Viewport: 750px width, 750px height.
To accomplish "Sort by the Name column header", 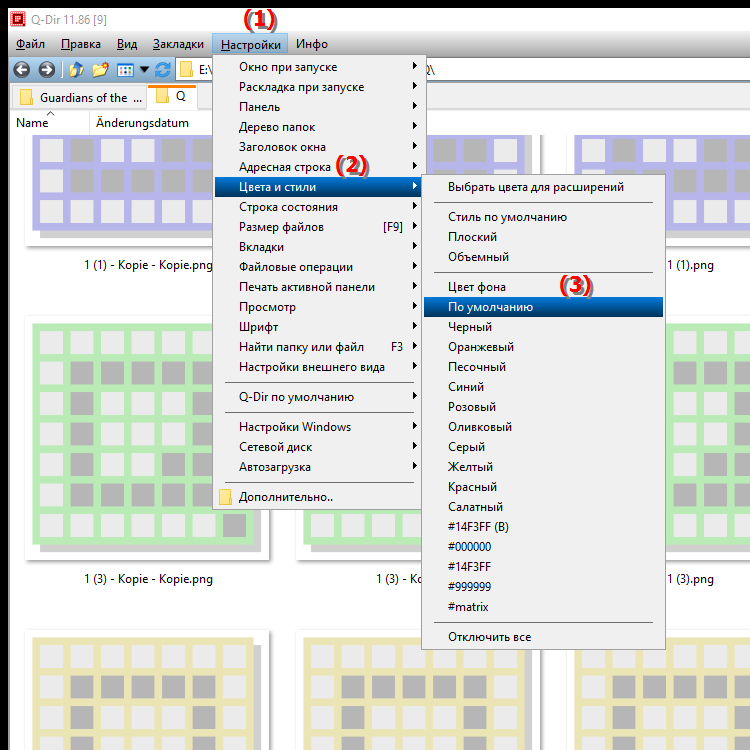I will coord(49,122).
